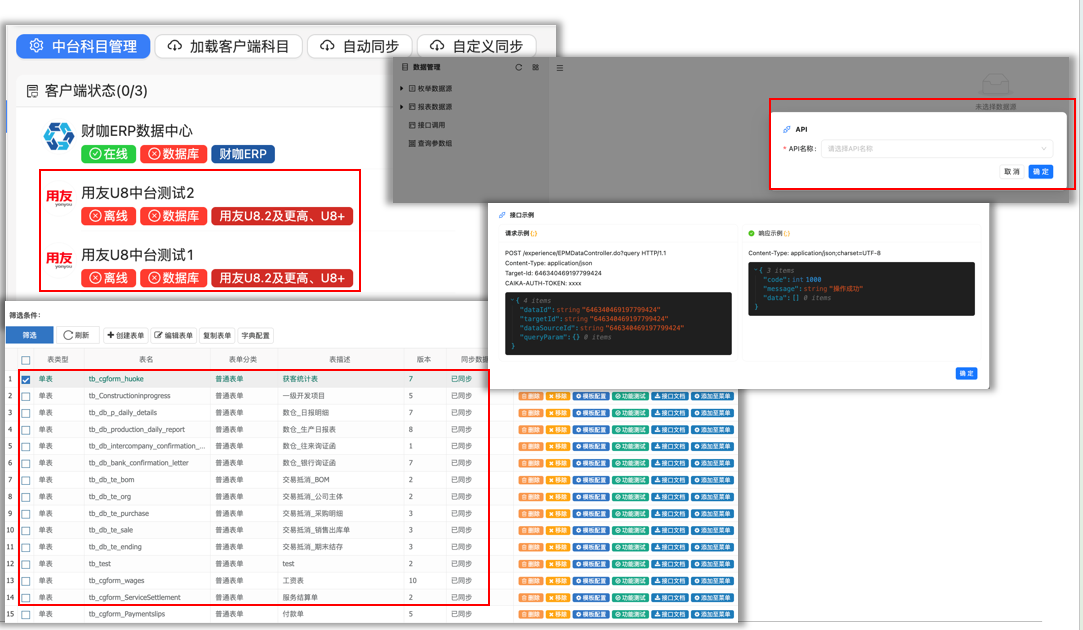Image resolution: width=1083 pixels, height=630 pixels.
Task: Click 移除 in the tb_db_p_daily_details row
Action: pos(557,413)
